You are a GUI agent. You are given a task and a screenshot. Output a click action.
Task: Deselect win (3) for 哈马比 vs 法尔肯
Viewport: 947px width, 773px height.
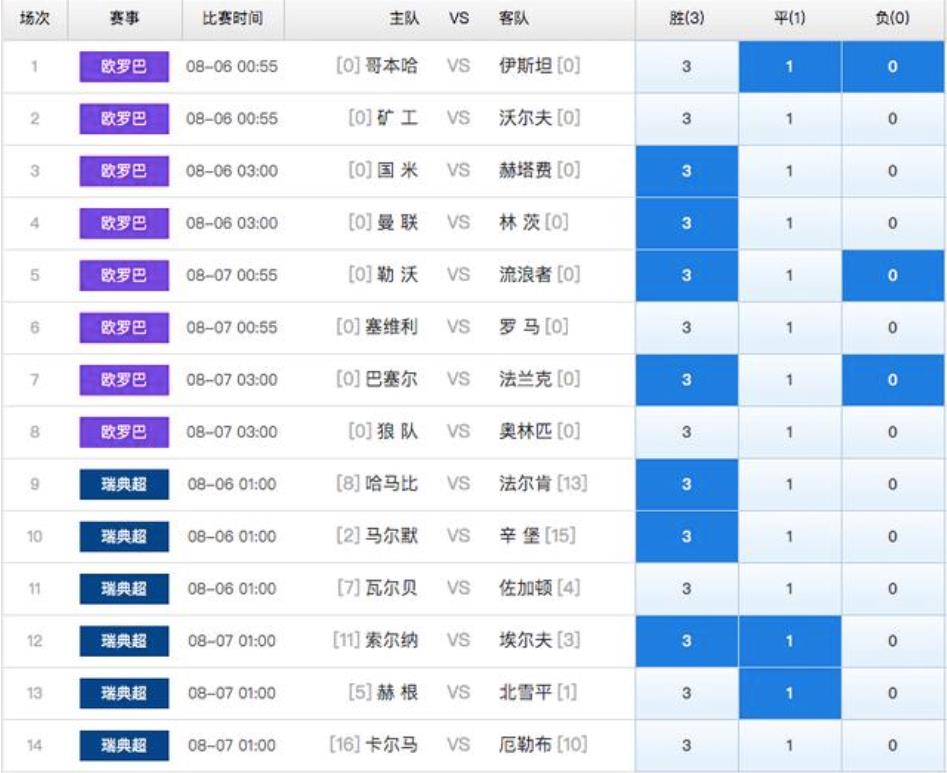(x=687, y=484)
